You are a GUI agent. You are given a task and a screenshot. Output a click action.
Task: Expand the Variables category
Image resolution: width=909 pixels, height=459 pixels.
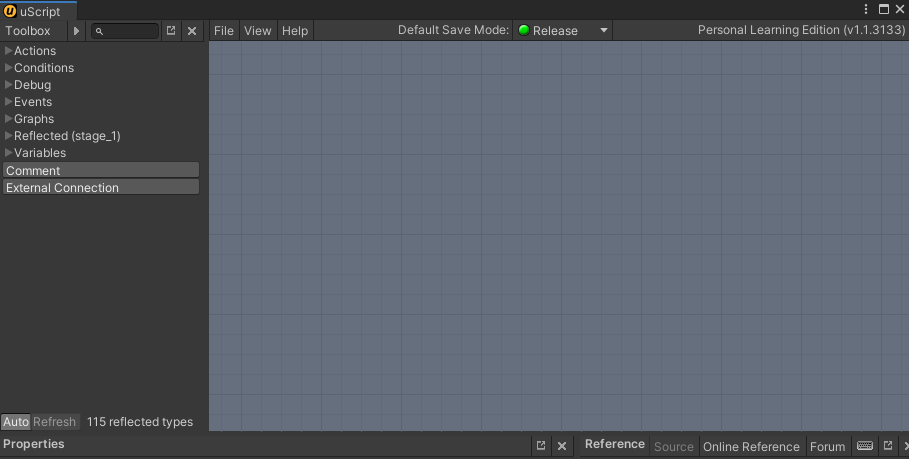[9, 153]
